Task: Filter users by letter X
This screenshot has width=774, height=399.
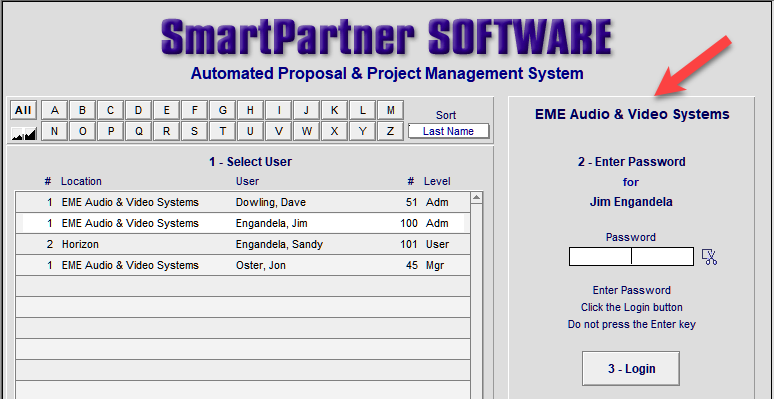Action: click(x=335, y=131)
